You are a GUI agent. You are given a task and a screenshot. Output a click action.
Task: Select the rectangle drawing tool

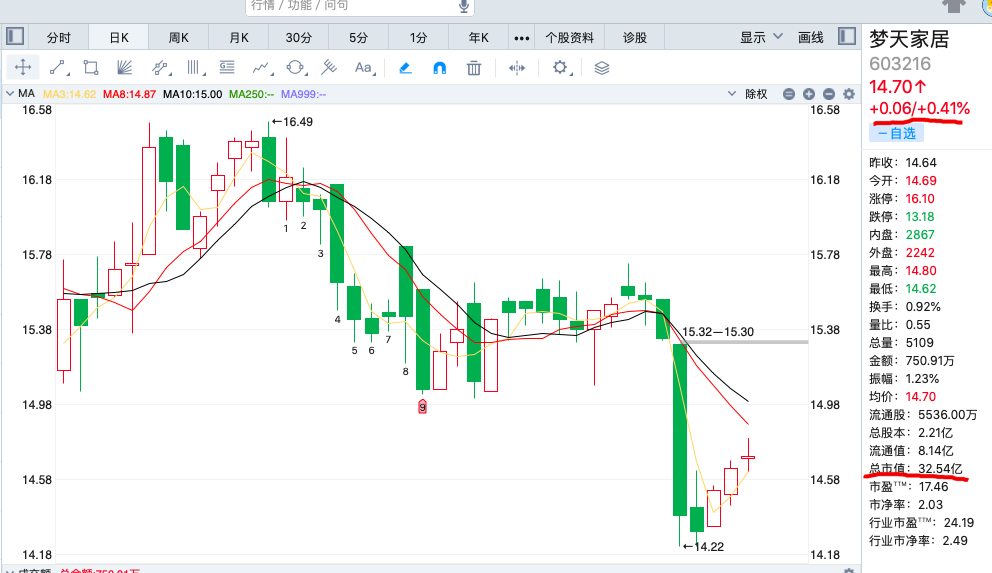click(x=91, y=68)
